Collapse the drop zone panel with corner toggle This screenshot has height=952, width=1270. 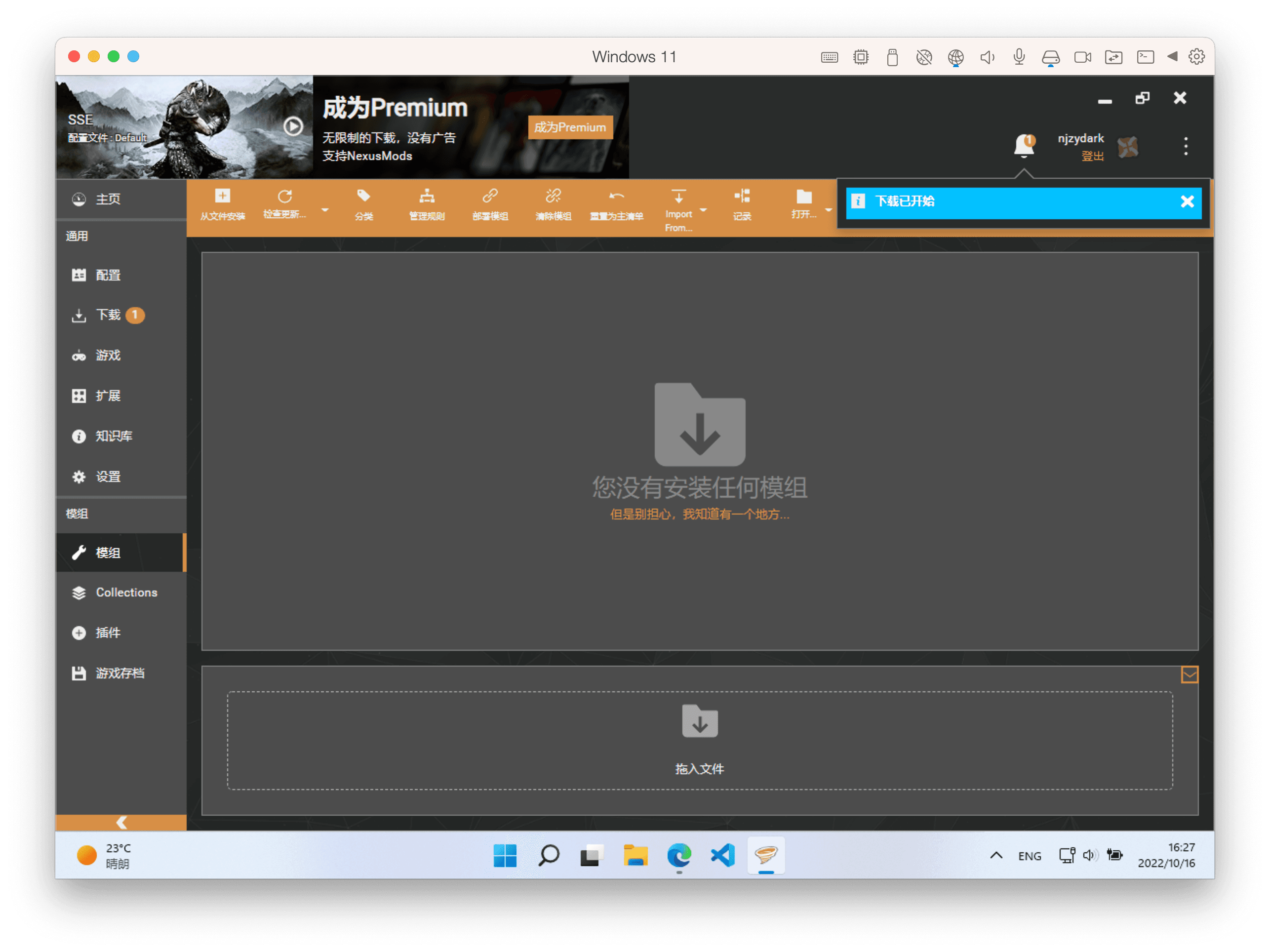click(1189, 674)
